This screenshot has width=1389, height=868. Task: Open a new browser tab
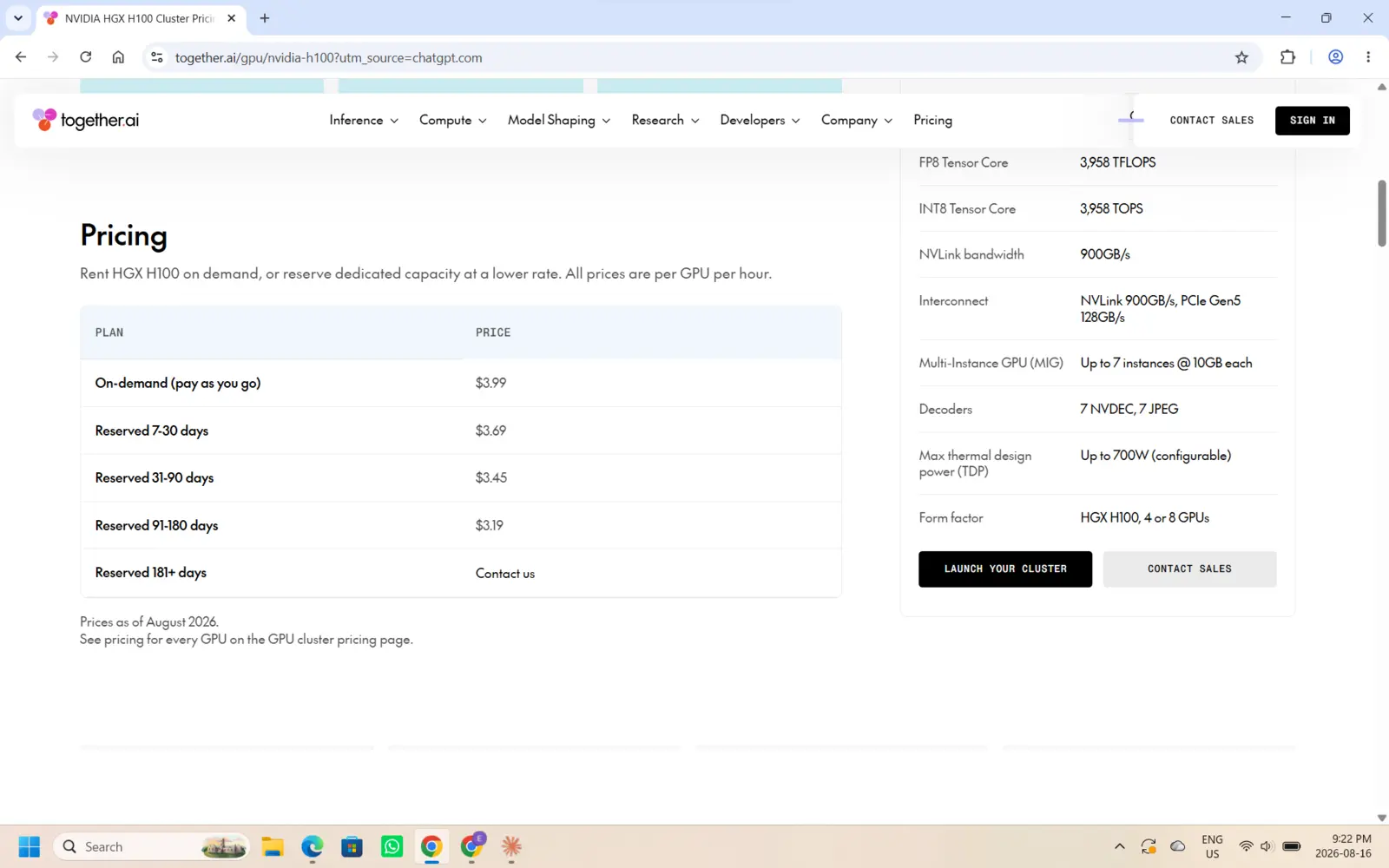coord(265,18)
